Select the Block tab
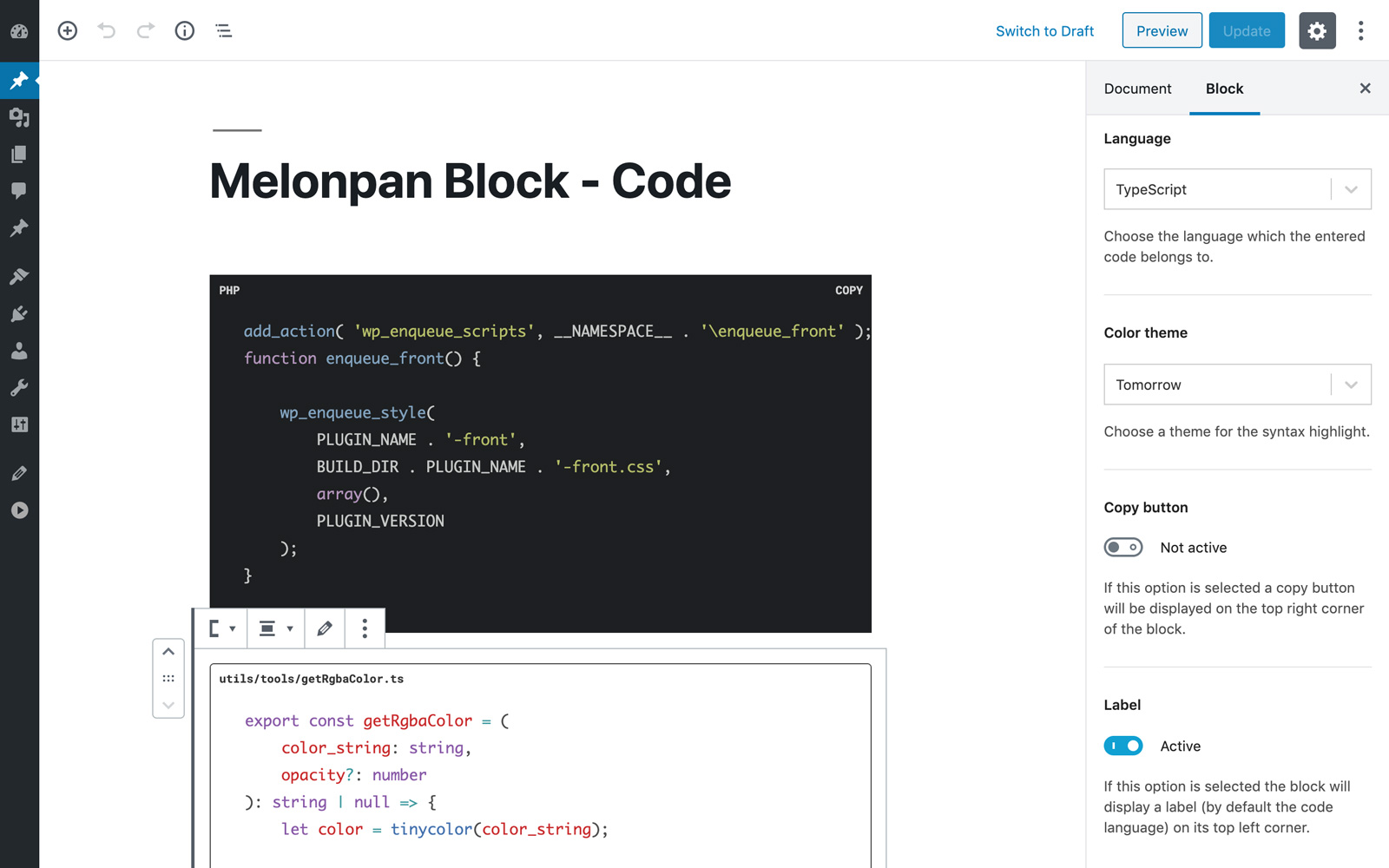The height and width of the screenshot is (868, 1389). (1224, 89)
